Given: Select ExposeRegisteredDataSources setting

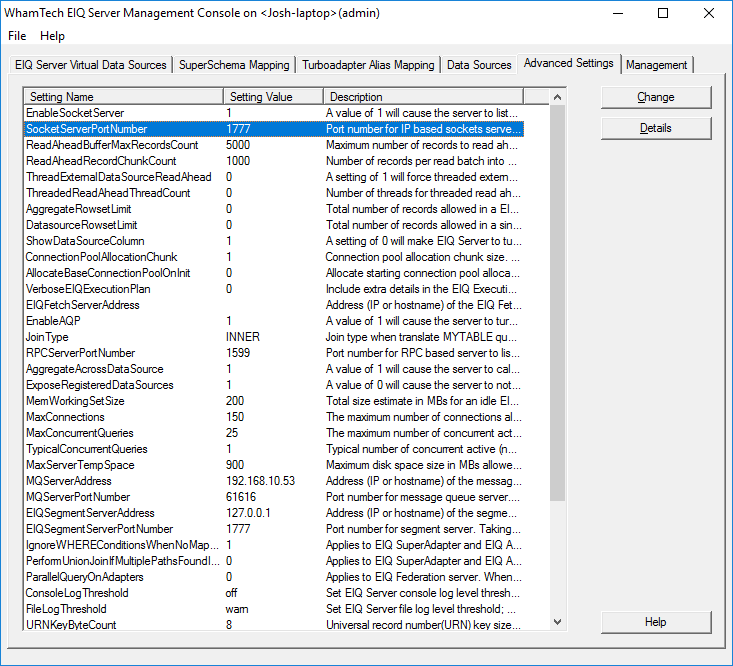Looking at the screenshot, I should click(273, 385).
